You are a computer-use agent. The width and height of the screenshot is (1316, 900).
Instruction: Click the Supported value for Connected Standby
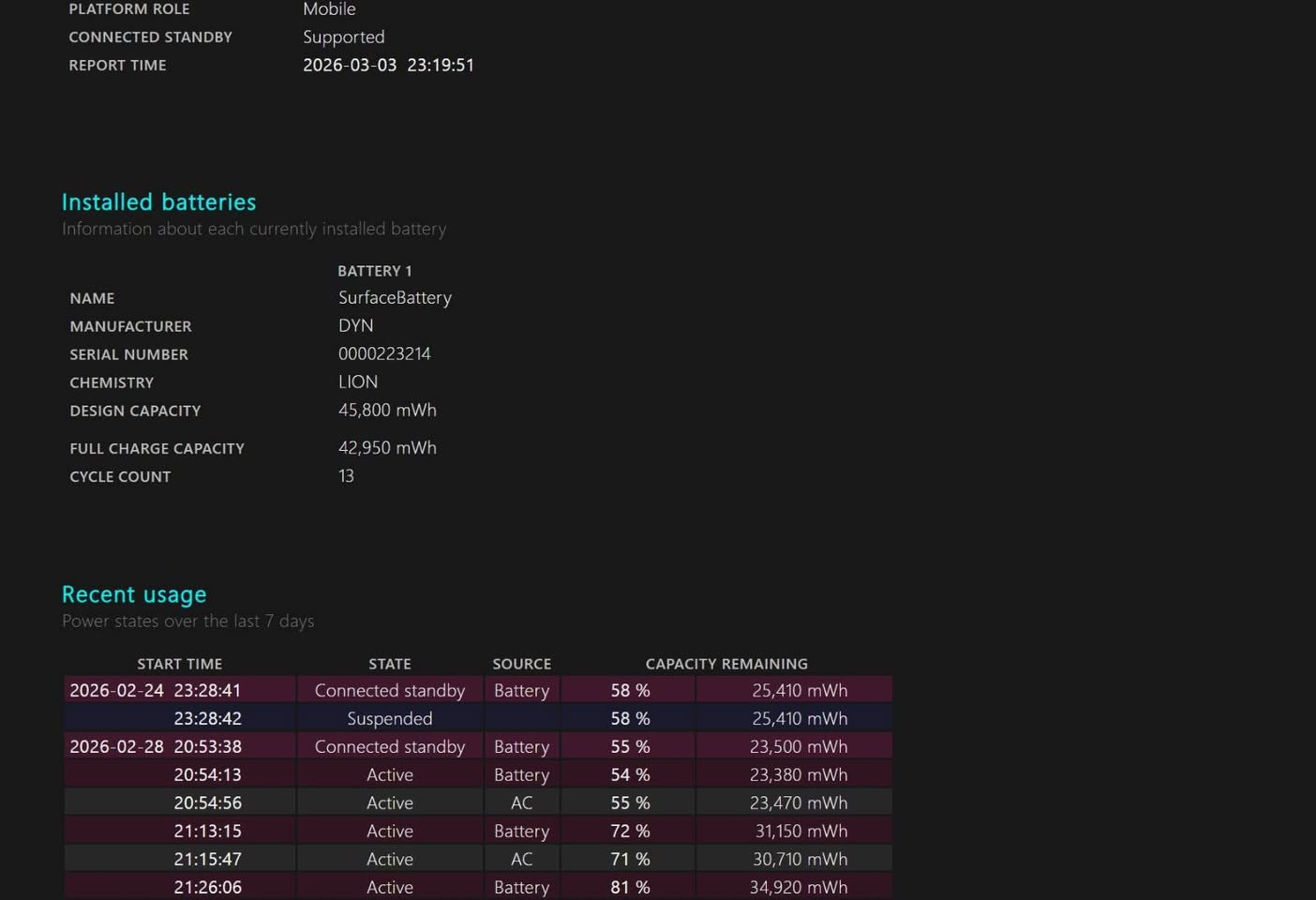pos(343,37)
